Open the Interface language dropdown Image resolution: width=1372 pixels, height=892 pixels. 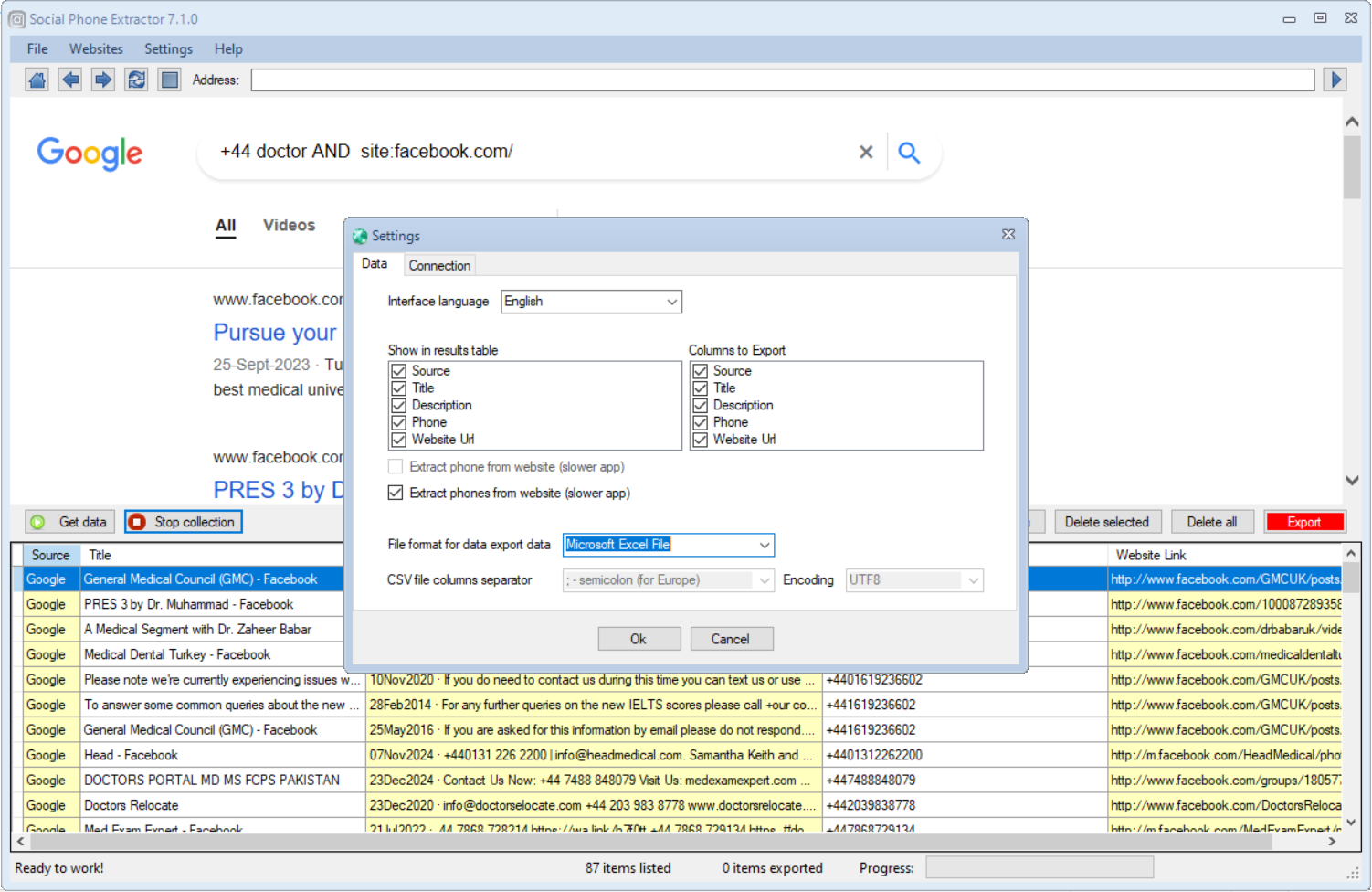coord(671,302)
